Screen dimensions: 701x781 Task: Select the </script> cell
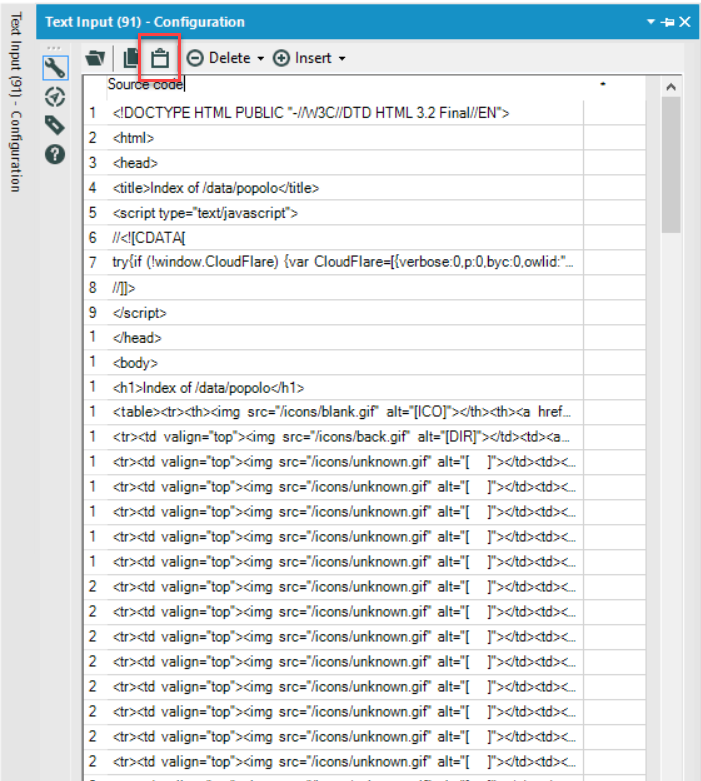coord(345,313)
